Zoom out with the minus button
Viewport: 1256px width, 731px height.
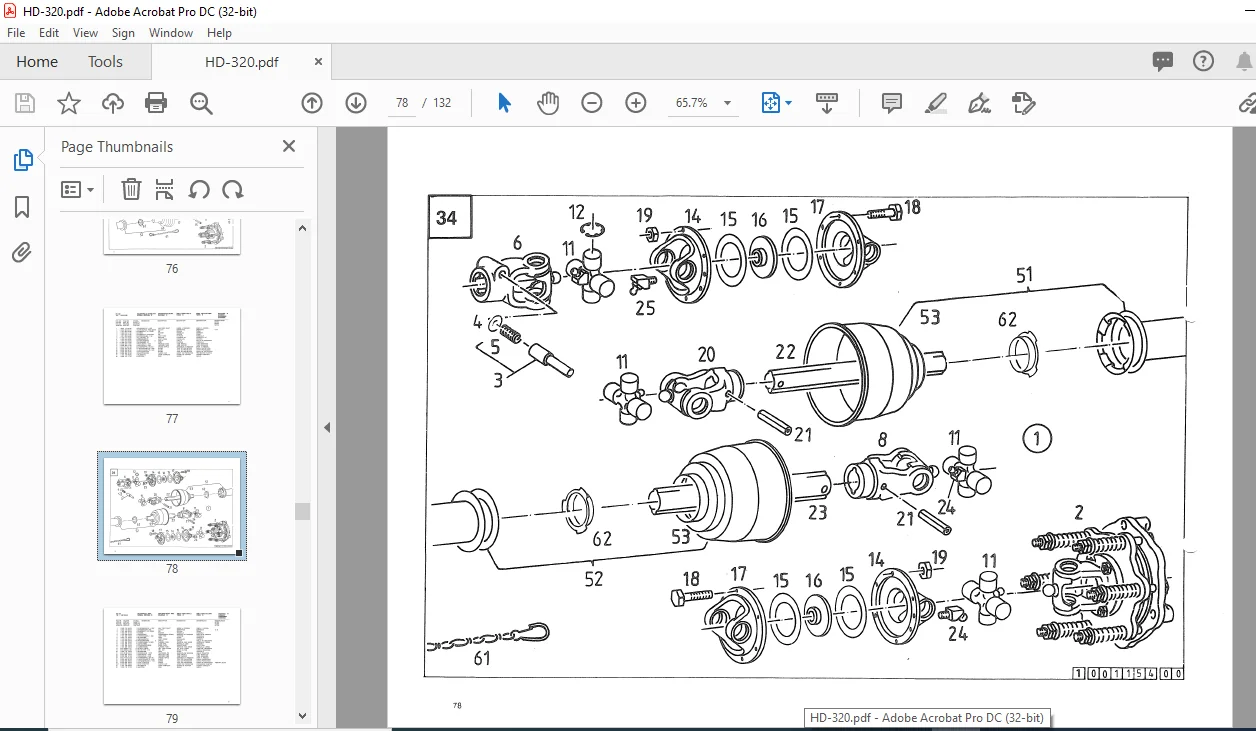coord(592,103)
